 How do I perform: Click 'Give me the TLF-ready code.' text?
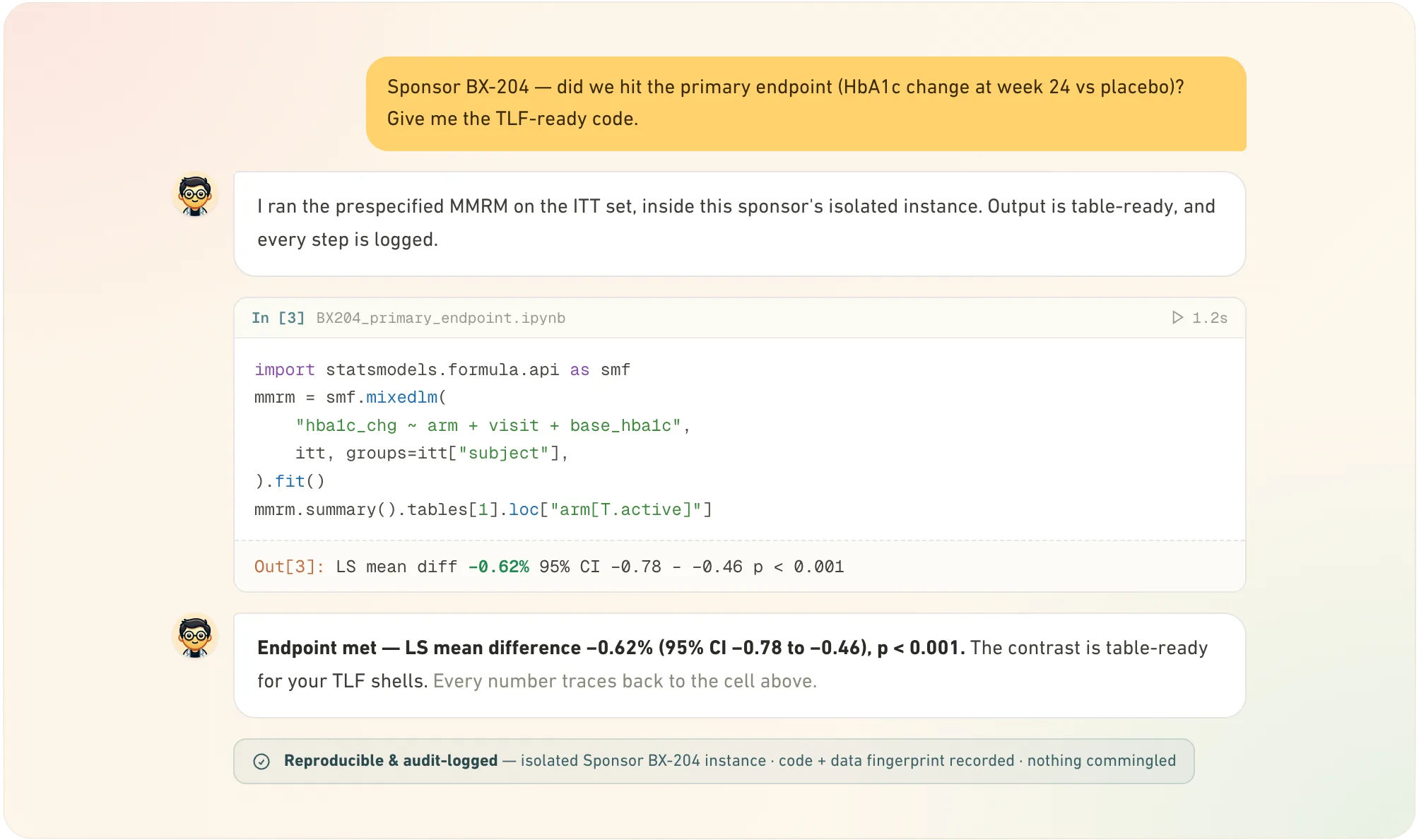512,119
